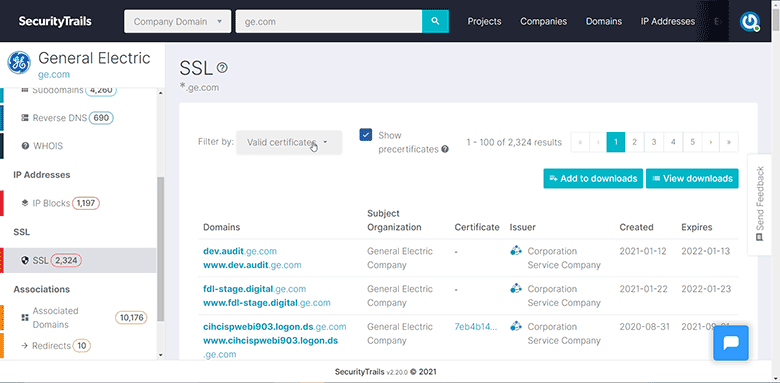The image size is (780, 383).
Task: Click the Certificate column header
Action: (477, 227)
